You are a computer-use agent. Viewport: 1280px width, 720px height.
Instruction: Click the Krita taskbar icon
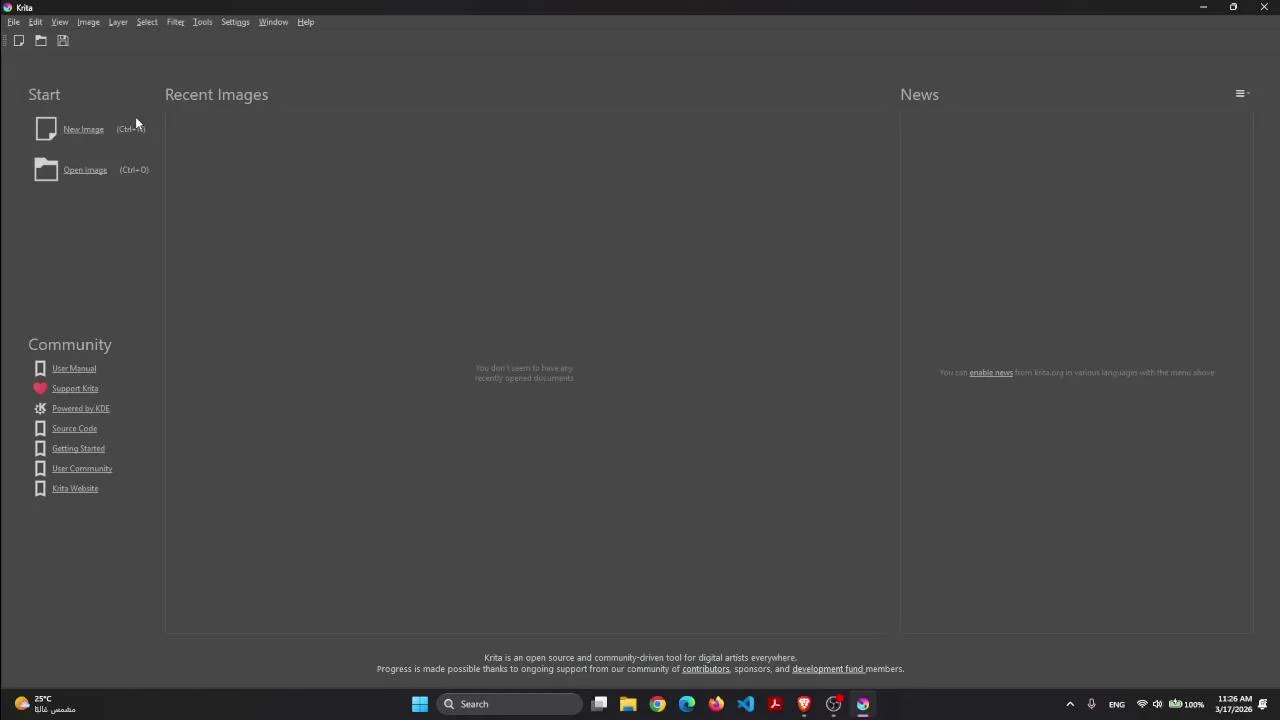(x=863, y=704)
